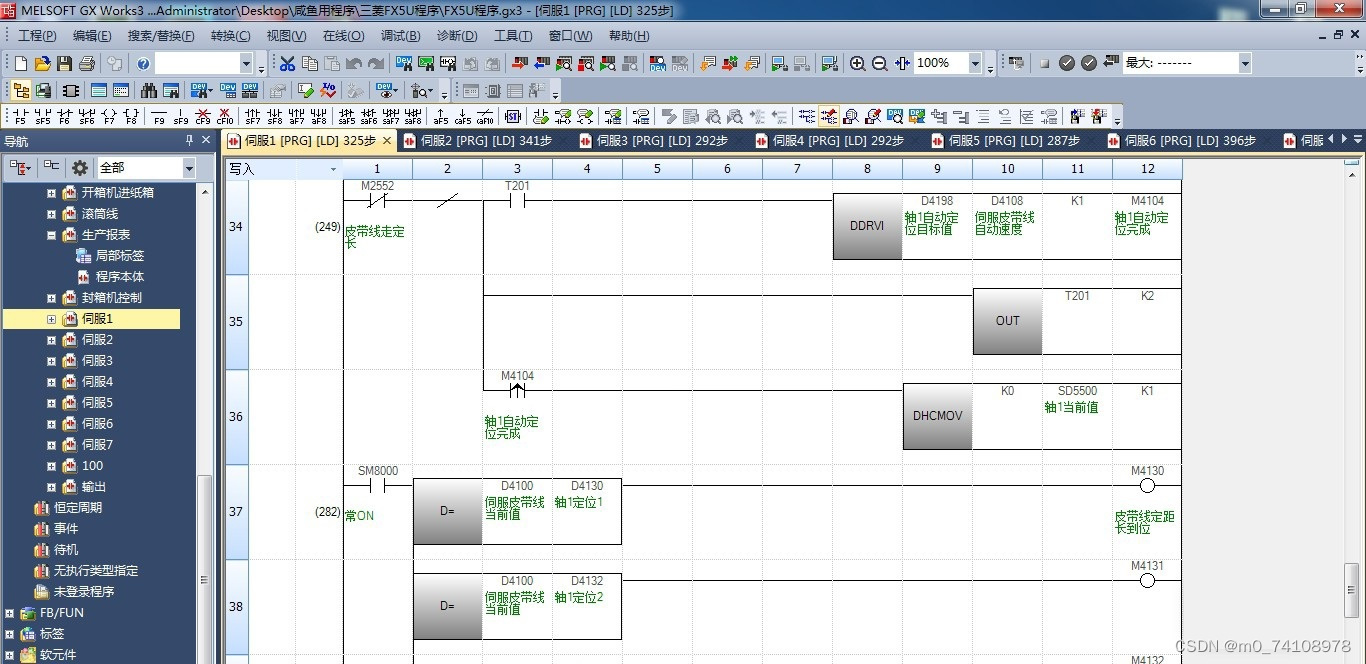
Task: Expand the 封箱机控制 tree node
Action: (x=52, y=298)
